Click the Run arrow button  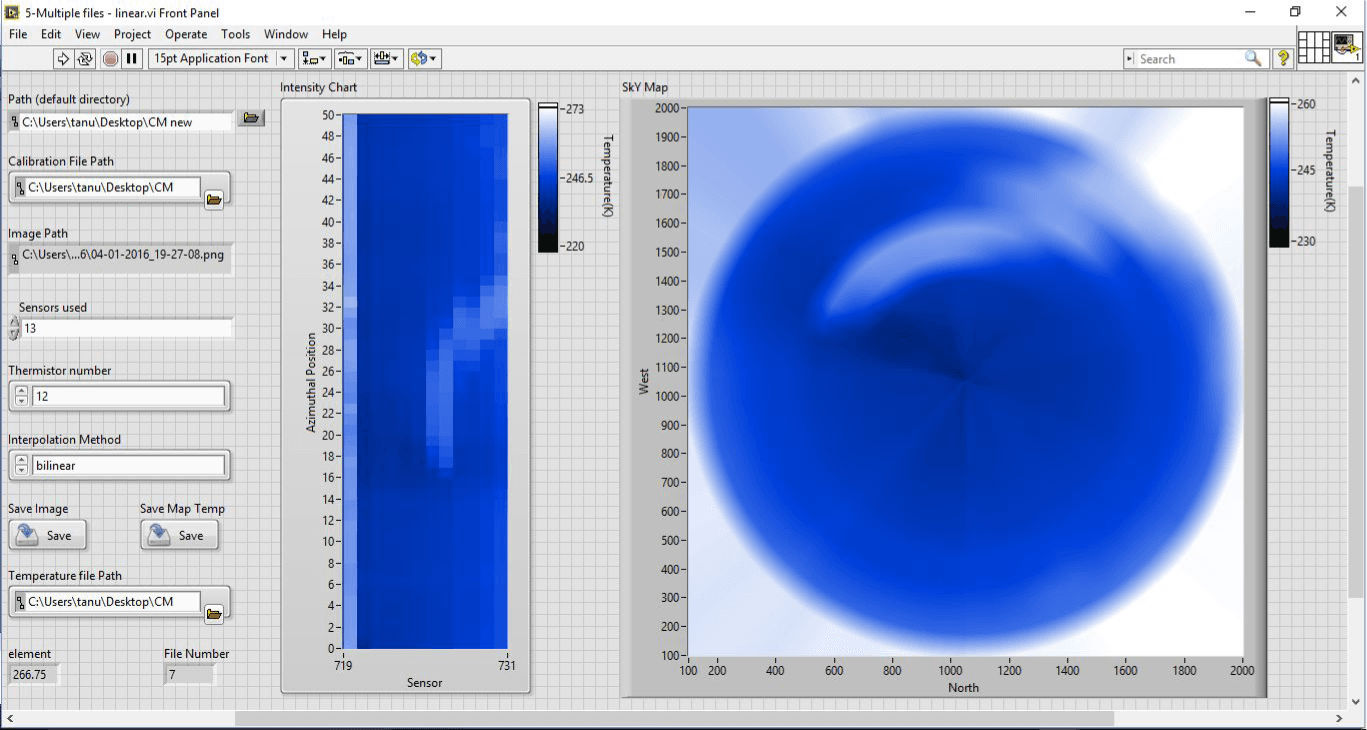click(x=63, y=59)
